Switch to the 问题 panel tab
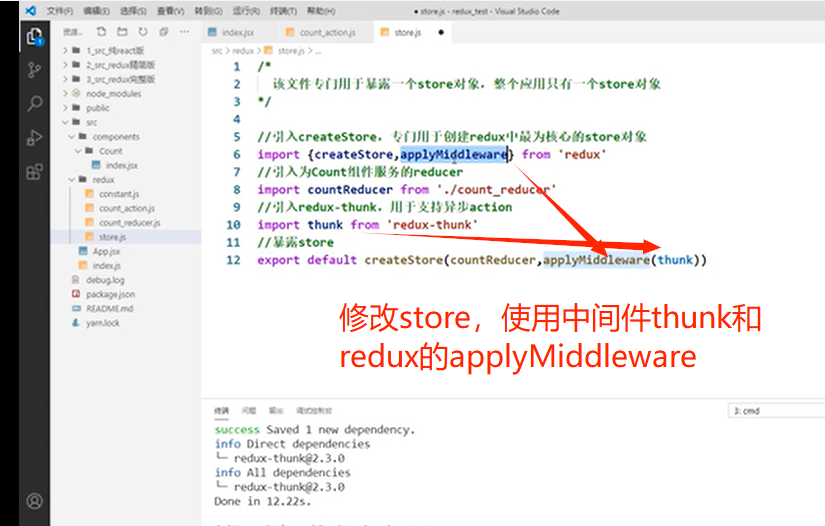The height and width of the screenshot is (526, 825). (249, 410)
